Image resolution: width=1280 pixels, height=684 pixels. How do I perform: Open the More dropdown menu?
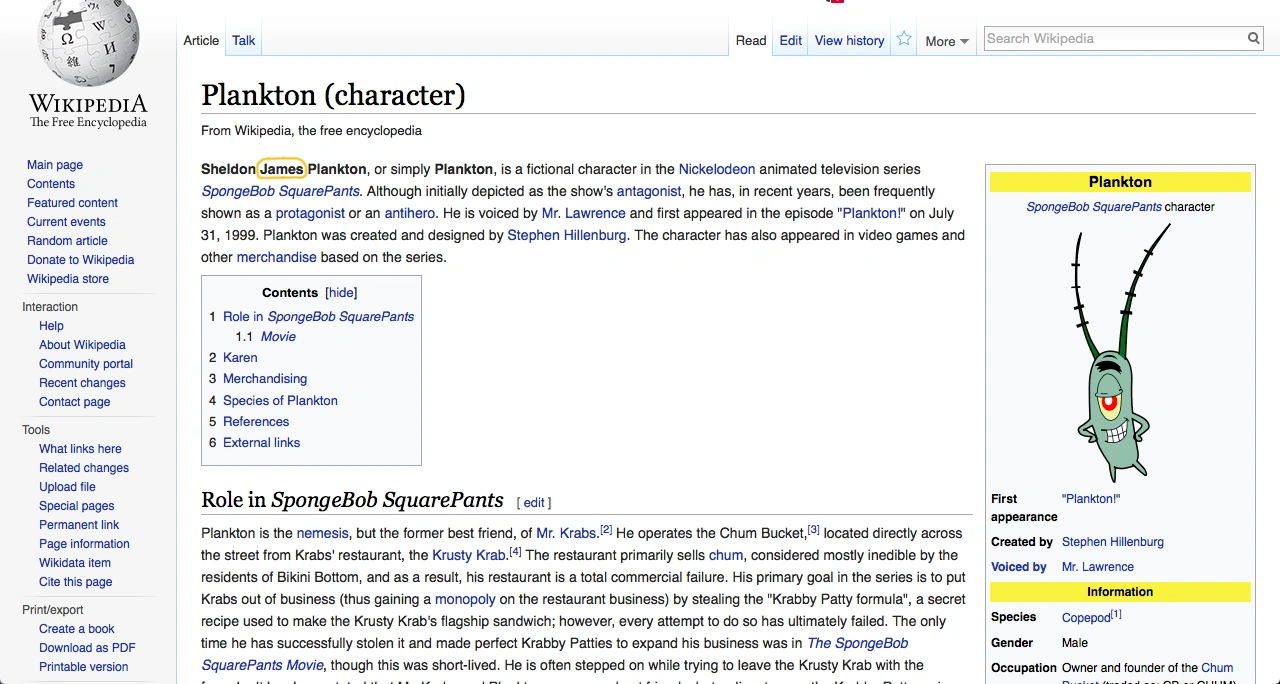click(946, 41)
